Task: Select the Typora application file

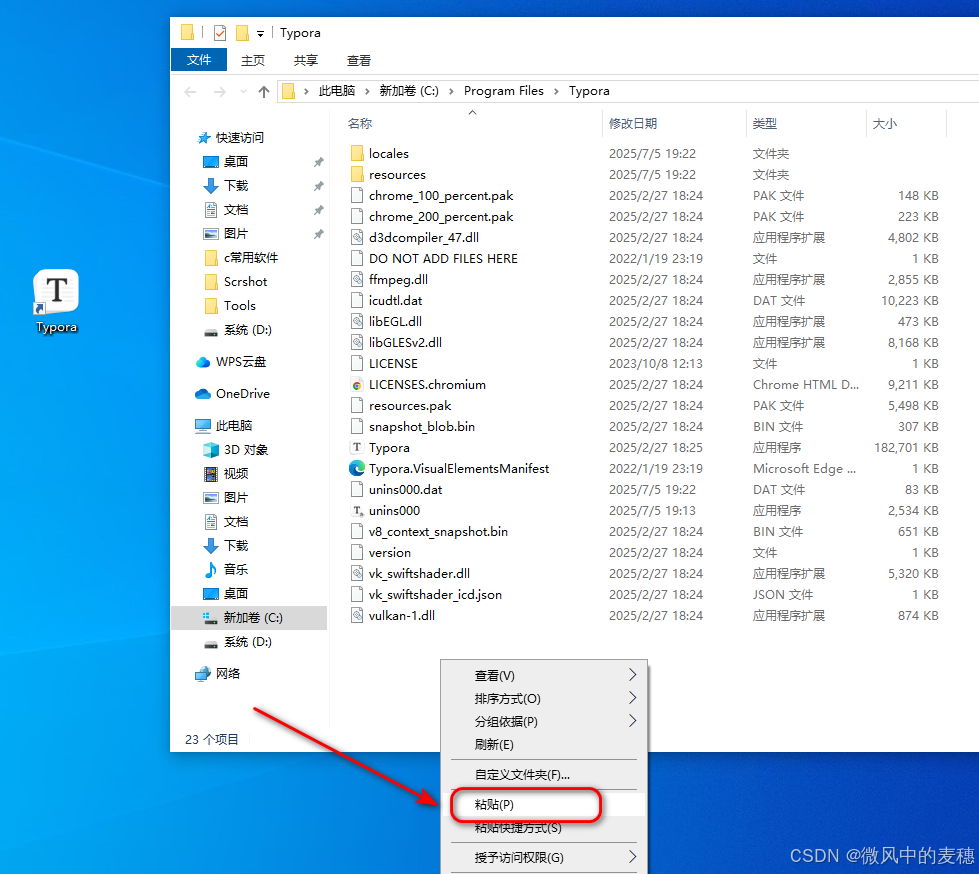Action: point(380,448)
